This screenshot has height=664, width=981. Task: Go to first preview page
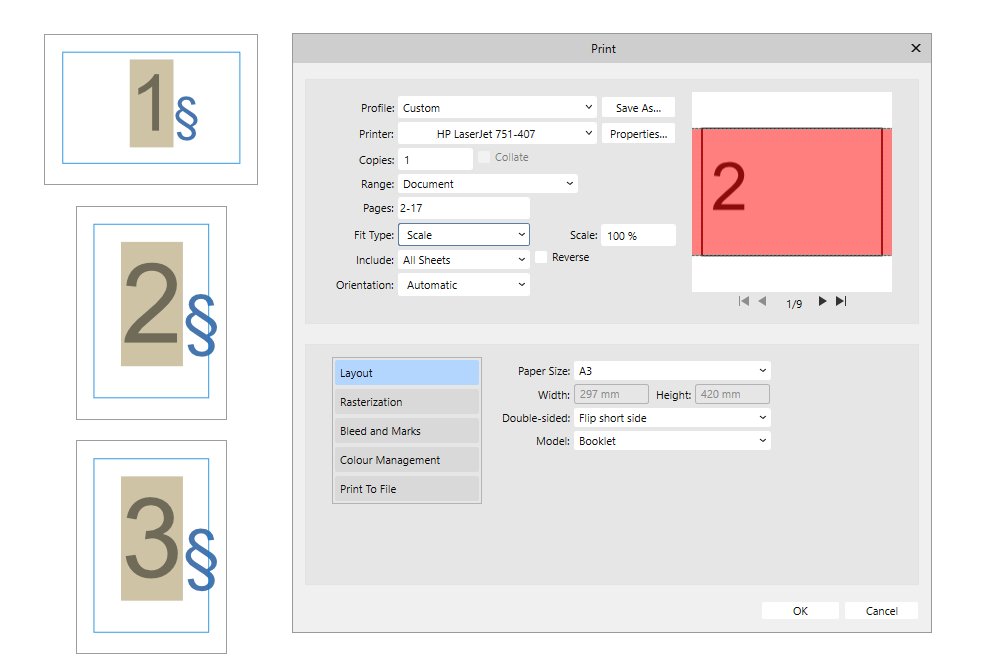744,302
